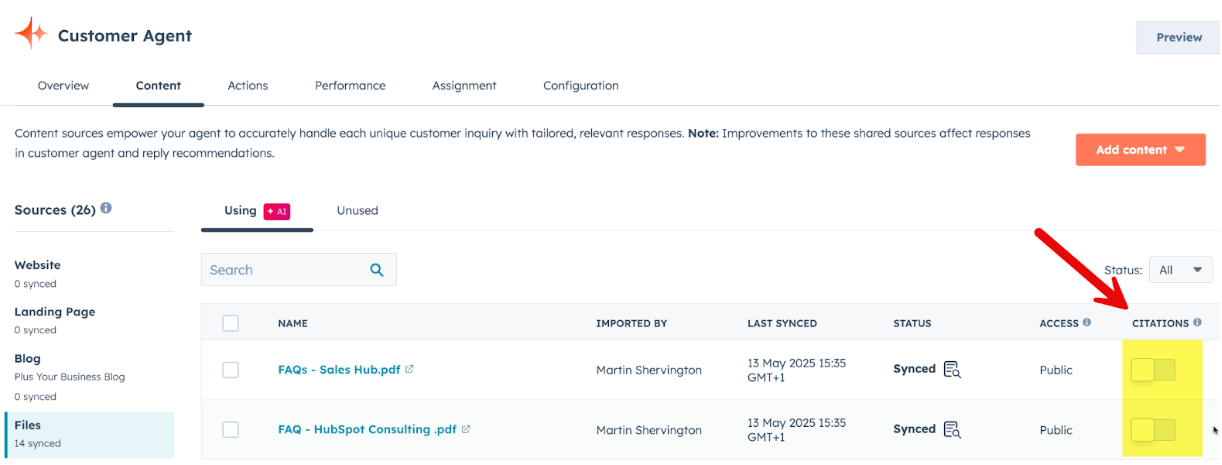Click last synced date in HubSpot Consulting row
This screenshot has width=1222, height=465.
click(796, 430)
